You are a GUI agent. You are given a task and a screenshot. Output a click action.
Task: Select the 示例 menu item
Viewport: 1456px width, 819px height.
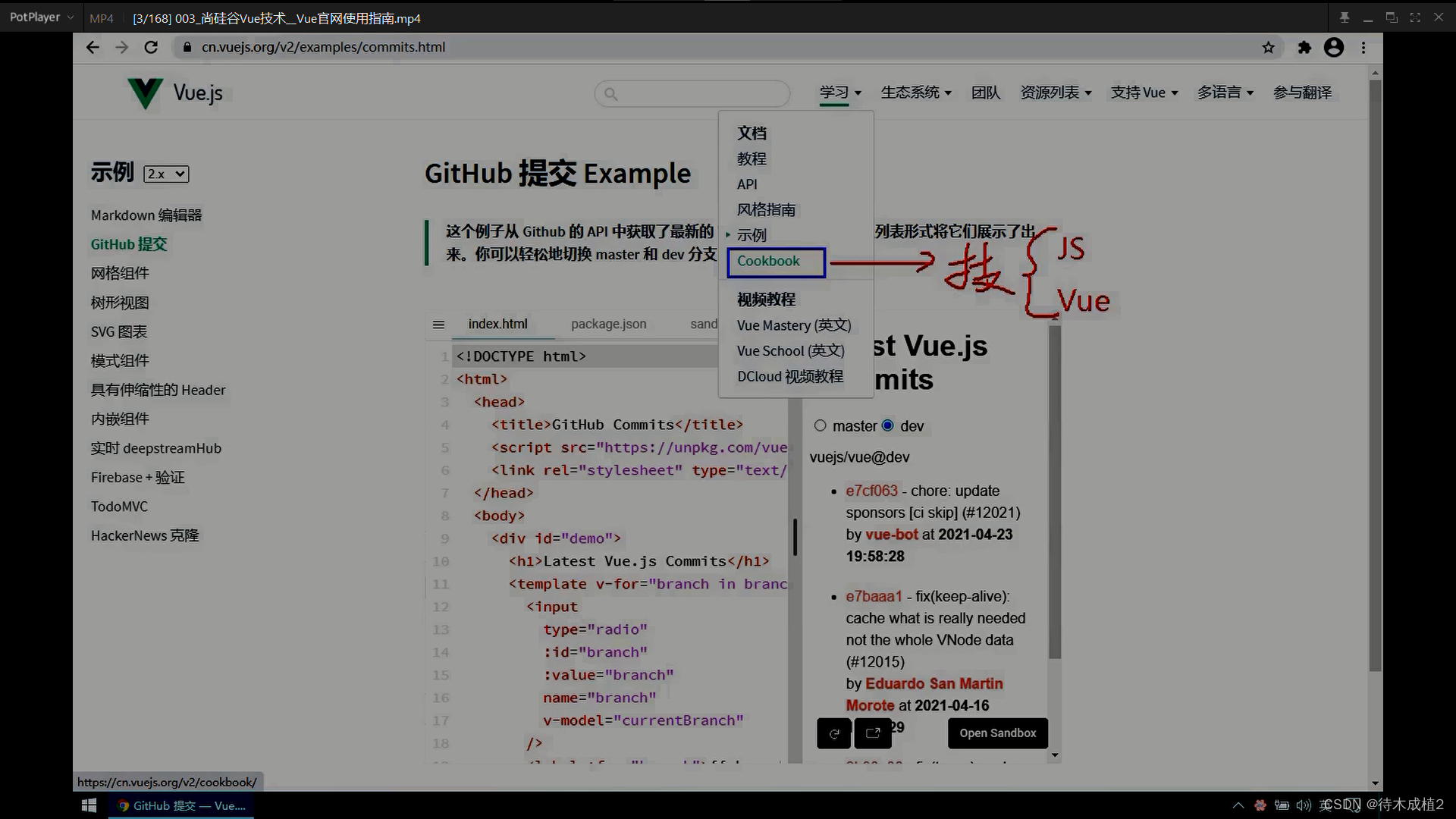(752, 234)
